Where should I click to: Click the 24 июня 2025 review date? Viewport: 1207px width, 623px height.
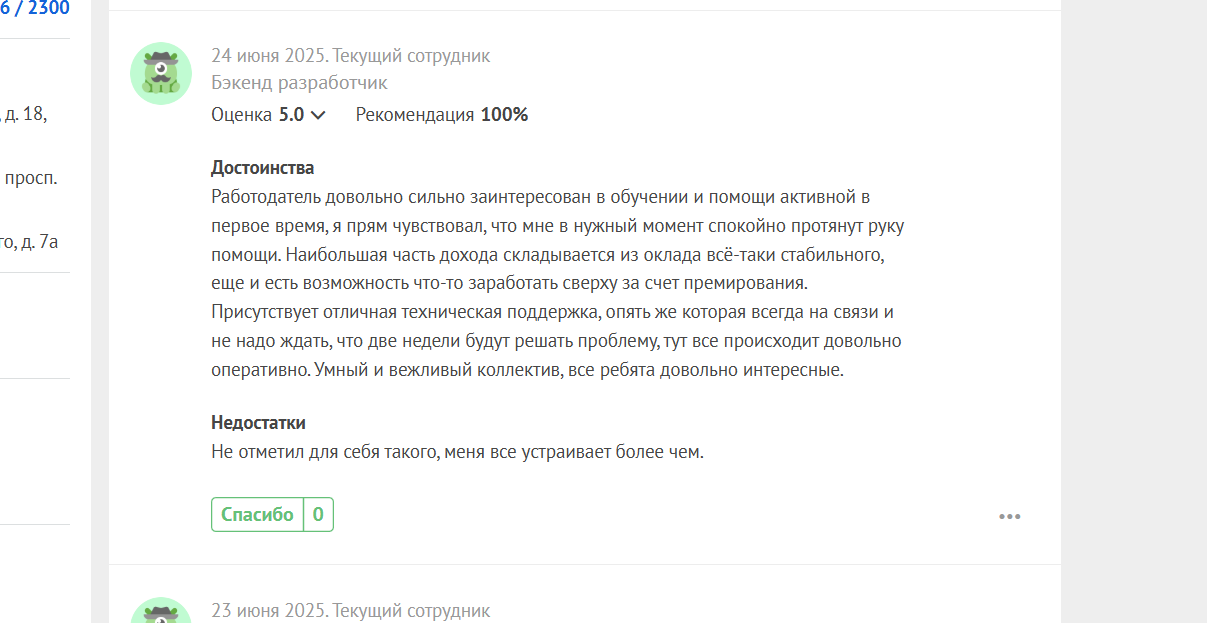[267, 56]
